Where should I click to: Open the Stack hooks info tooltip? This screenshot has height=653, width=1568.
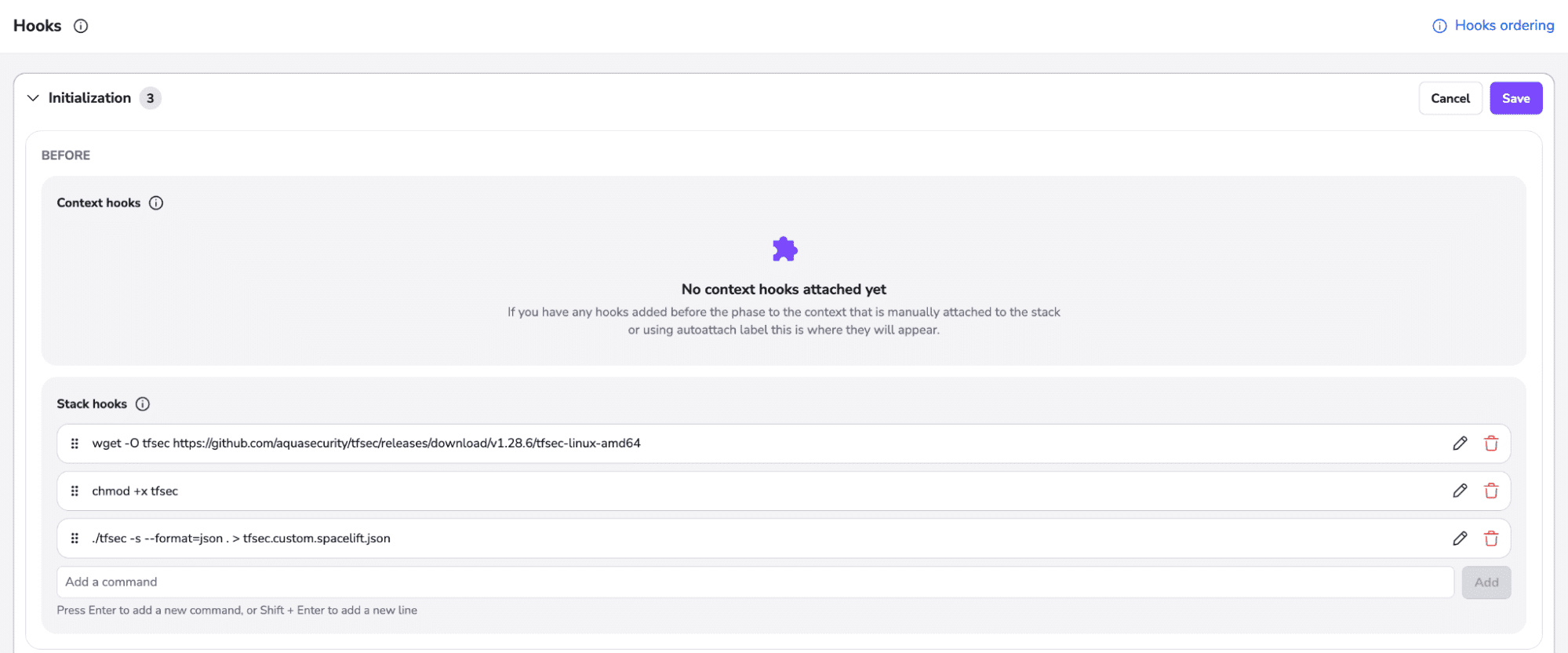pyautogui.click(x=143, y=403)
